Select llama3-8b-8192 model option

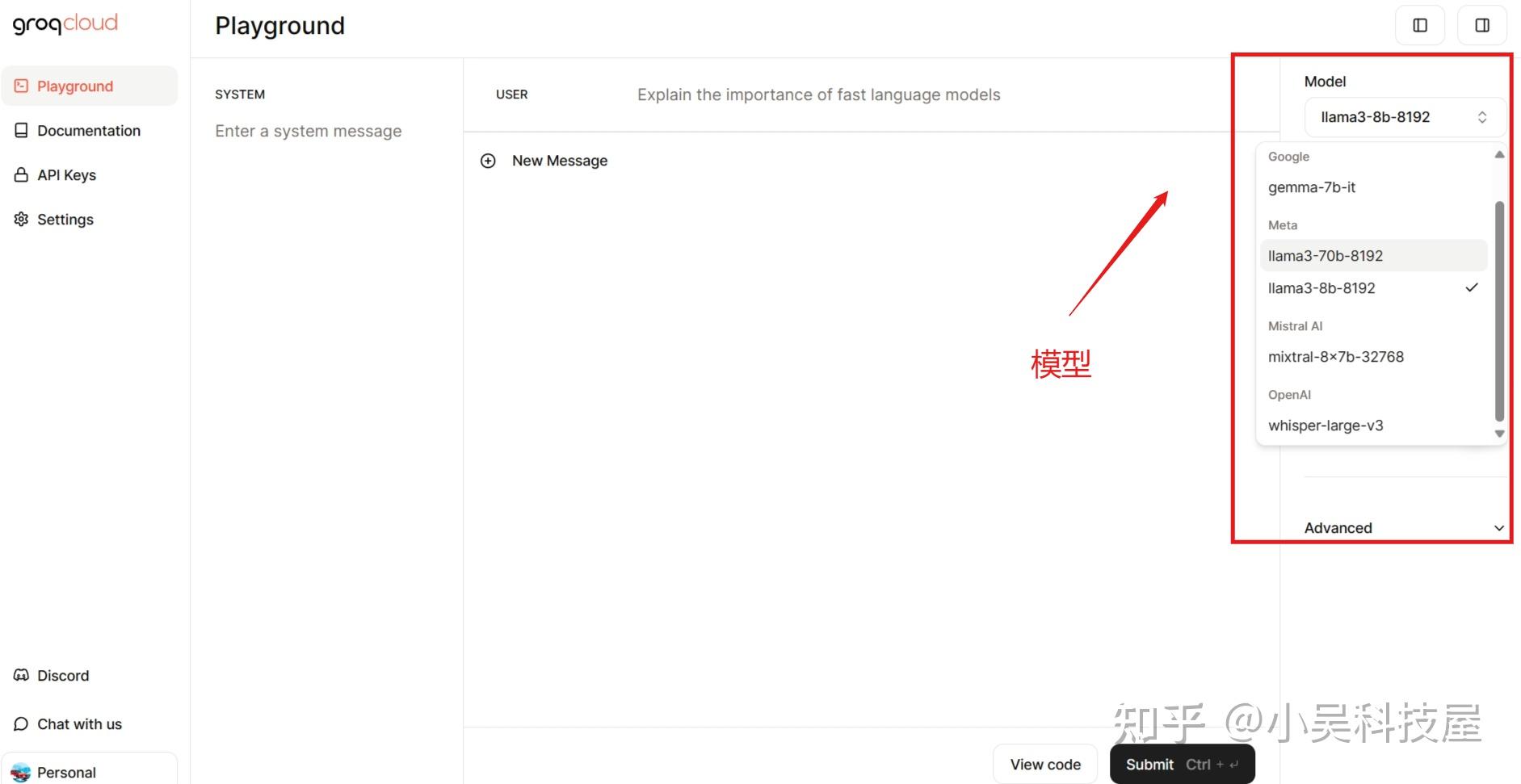point(1373,288)
